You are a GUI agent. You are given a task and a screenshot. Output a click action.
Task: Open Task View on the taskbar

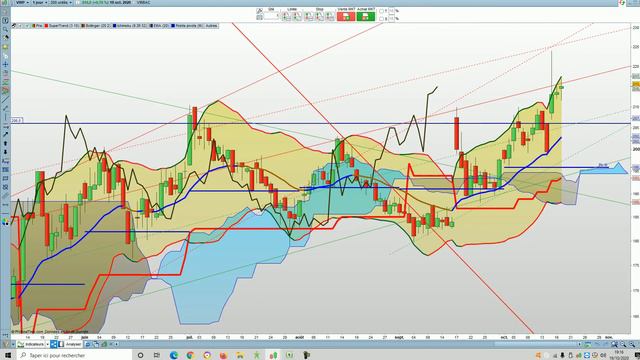pyautogui.click(x=157, y=355)
